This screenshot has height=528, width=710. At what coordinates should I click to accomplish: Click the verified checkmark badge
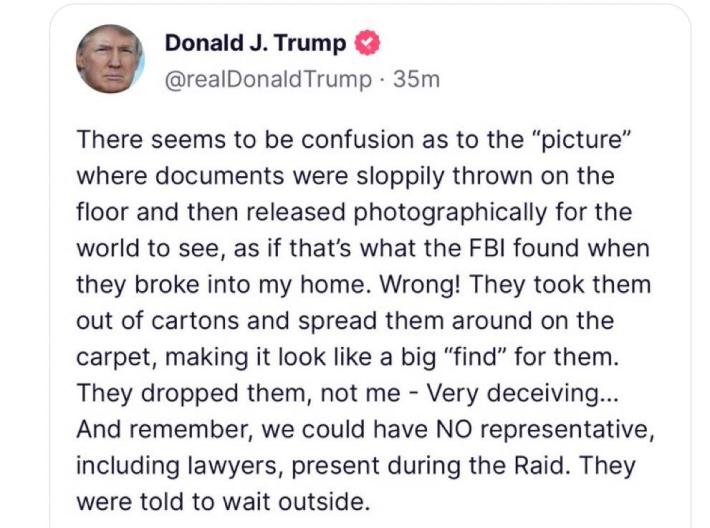coord(366,43)
